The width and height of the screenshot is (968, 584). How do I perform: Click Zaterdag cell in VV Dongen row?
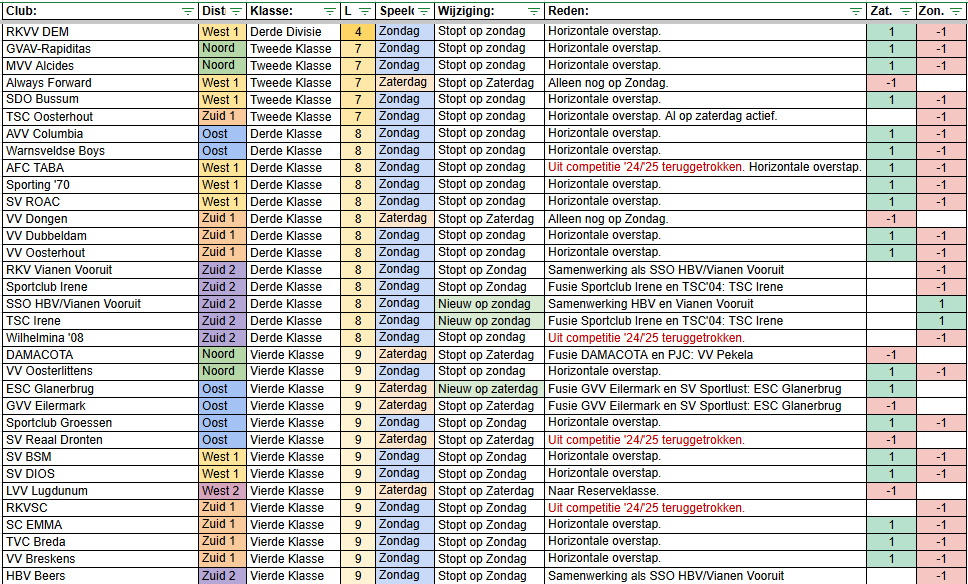coord(405,219)
